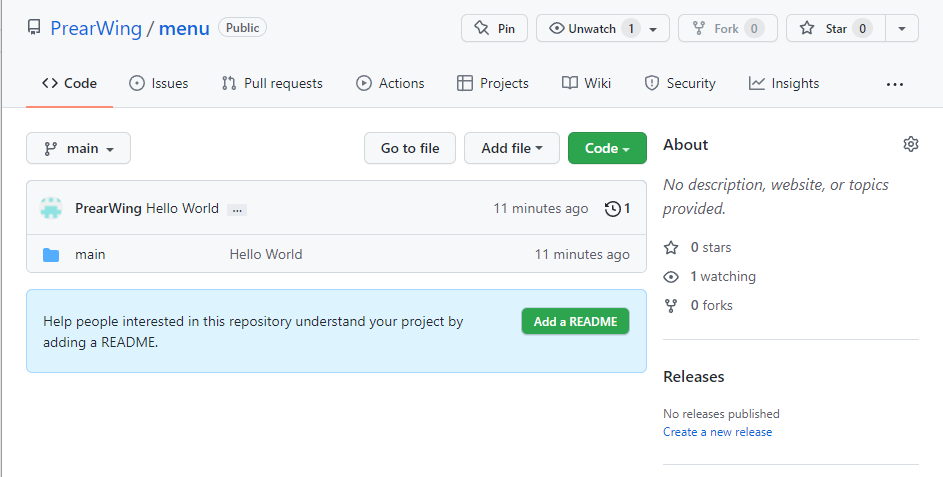943x477 pixels.
Task: View commit history via the clock icon
Action: [x=618, y=209]
